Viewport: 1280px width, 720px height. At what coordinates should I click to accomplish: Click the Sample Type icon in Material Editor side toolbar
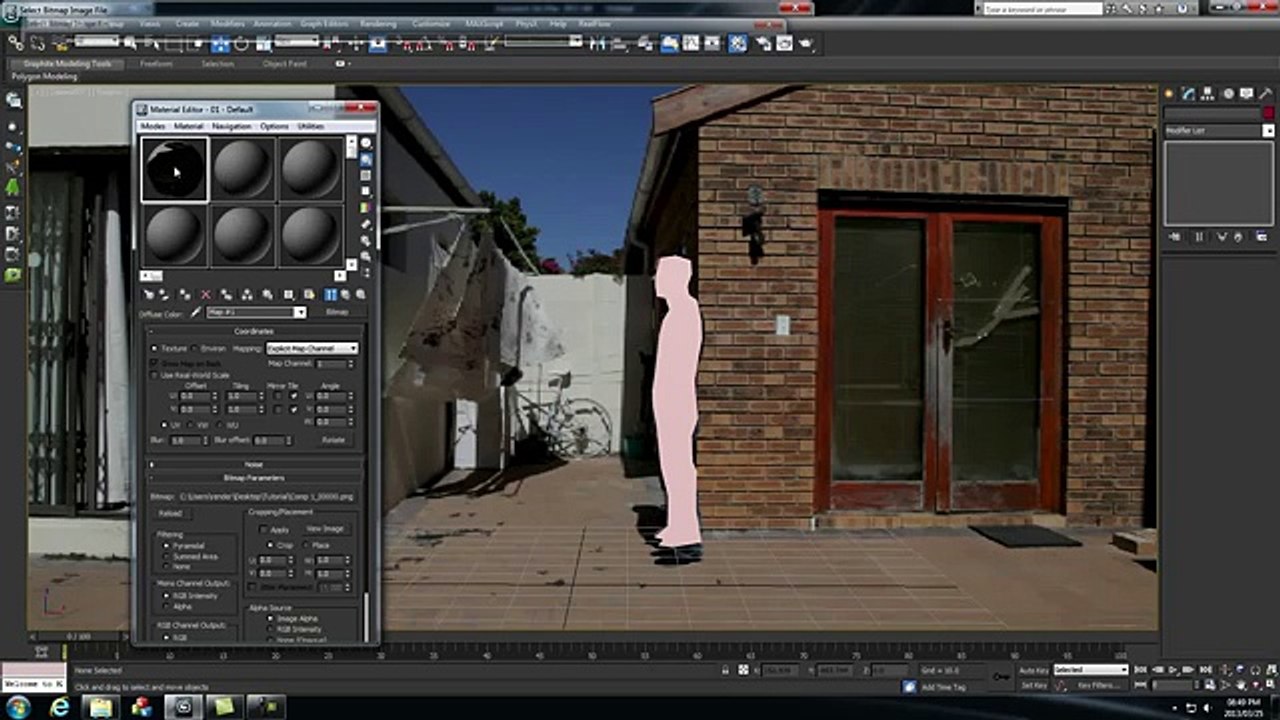366,144
